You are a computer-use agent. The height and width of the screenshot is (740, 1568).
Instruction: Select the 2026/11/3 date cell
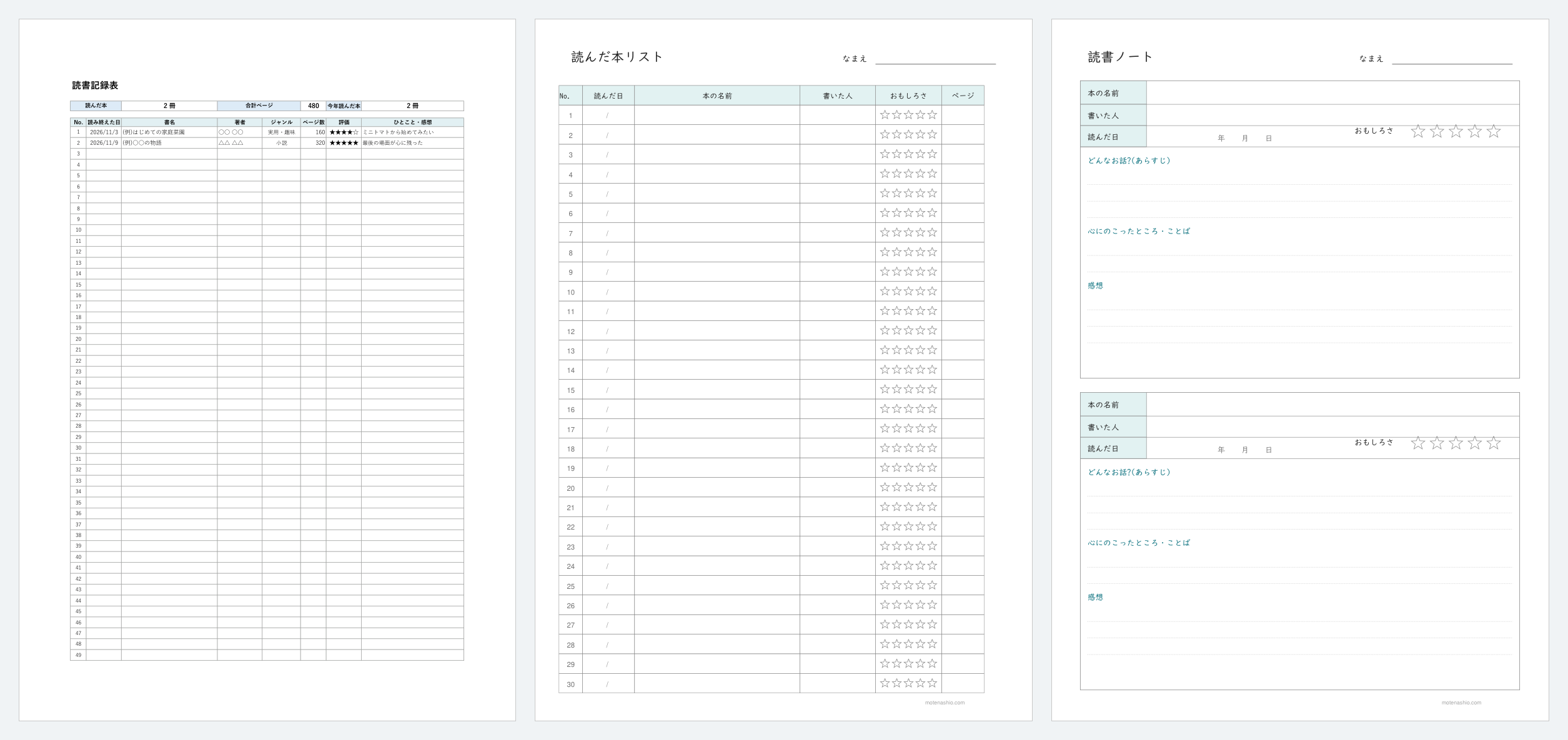(x=104, y=132)
